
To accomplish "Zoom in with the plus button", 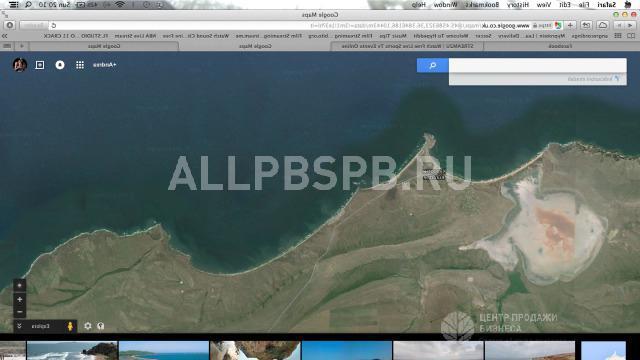I will point(20,300).
